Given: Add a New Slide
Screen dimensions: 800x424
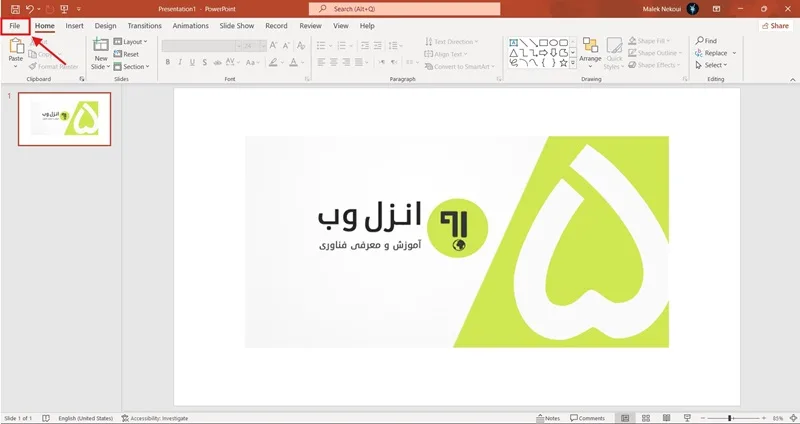Looking at the screenshot, I should point(101,54).
